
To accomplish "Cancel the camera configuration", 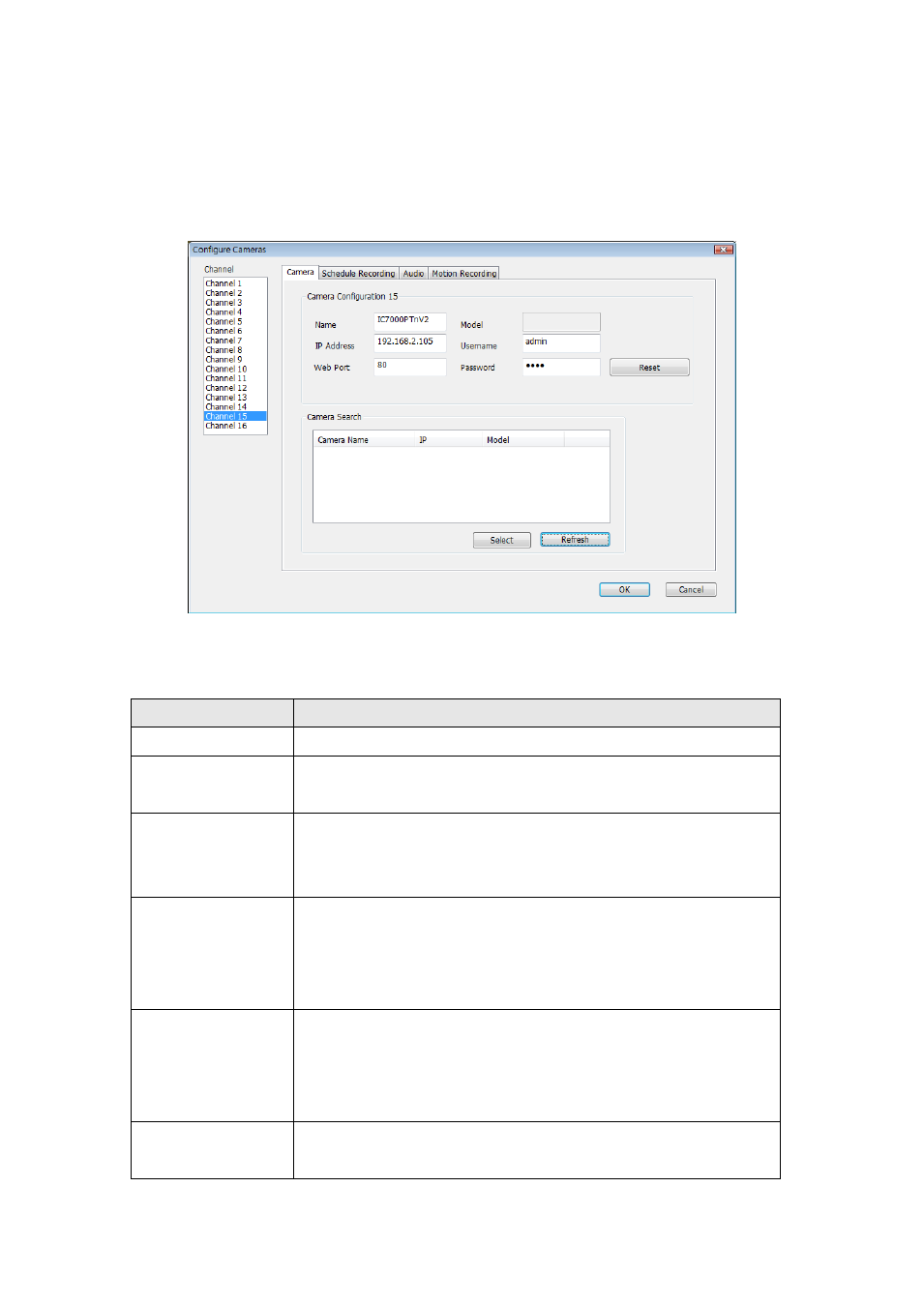I will click(691, 590).
